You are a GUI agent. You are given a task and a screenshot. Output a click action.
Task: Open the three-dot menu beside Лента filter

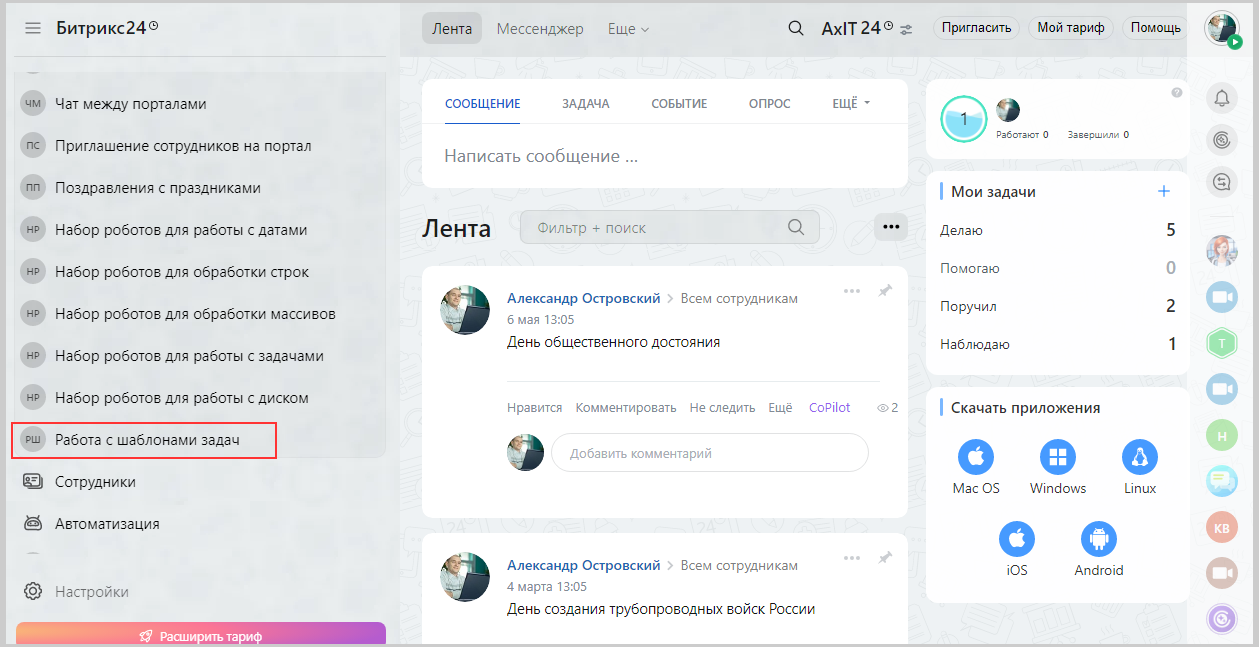pyautogui.click(x=890, y=227)
